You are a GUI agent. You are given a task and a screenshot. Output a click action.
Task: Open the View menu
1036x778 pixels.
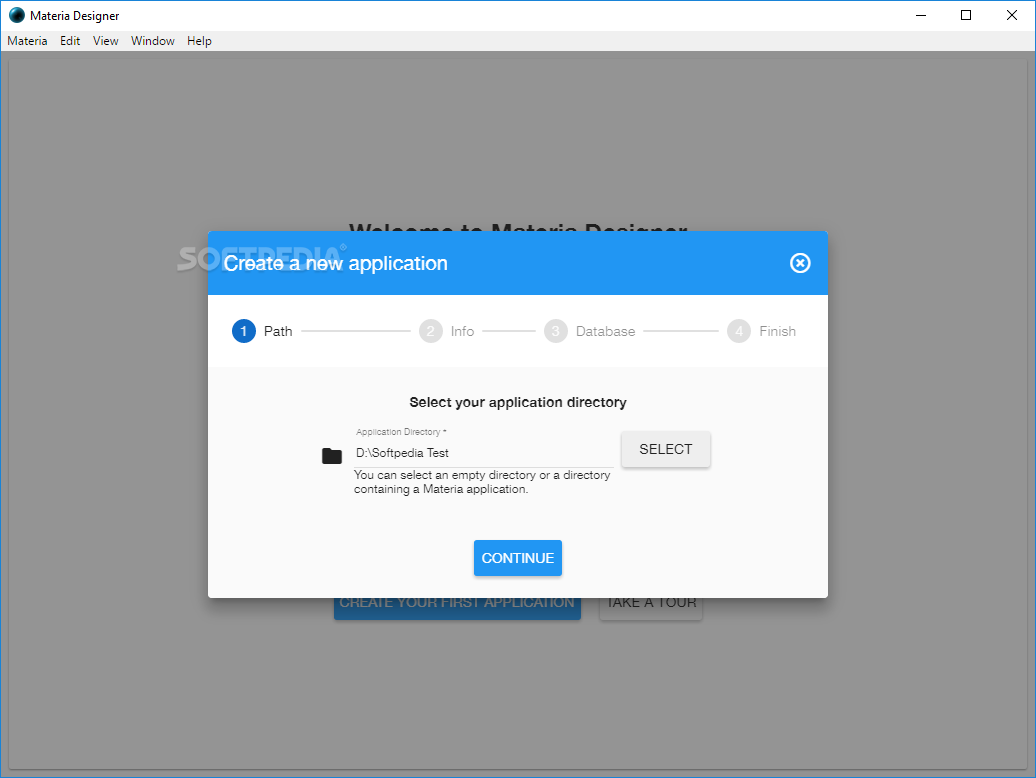pos(106,41)
